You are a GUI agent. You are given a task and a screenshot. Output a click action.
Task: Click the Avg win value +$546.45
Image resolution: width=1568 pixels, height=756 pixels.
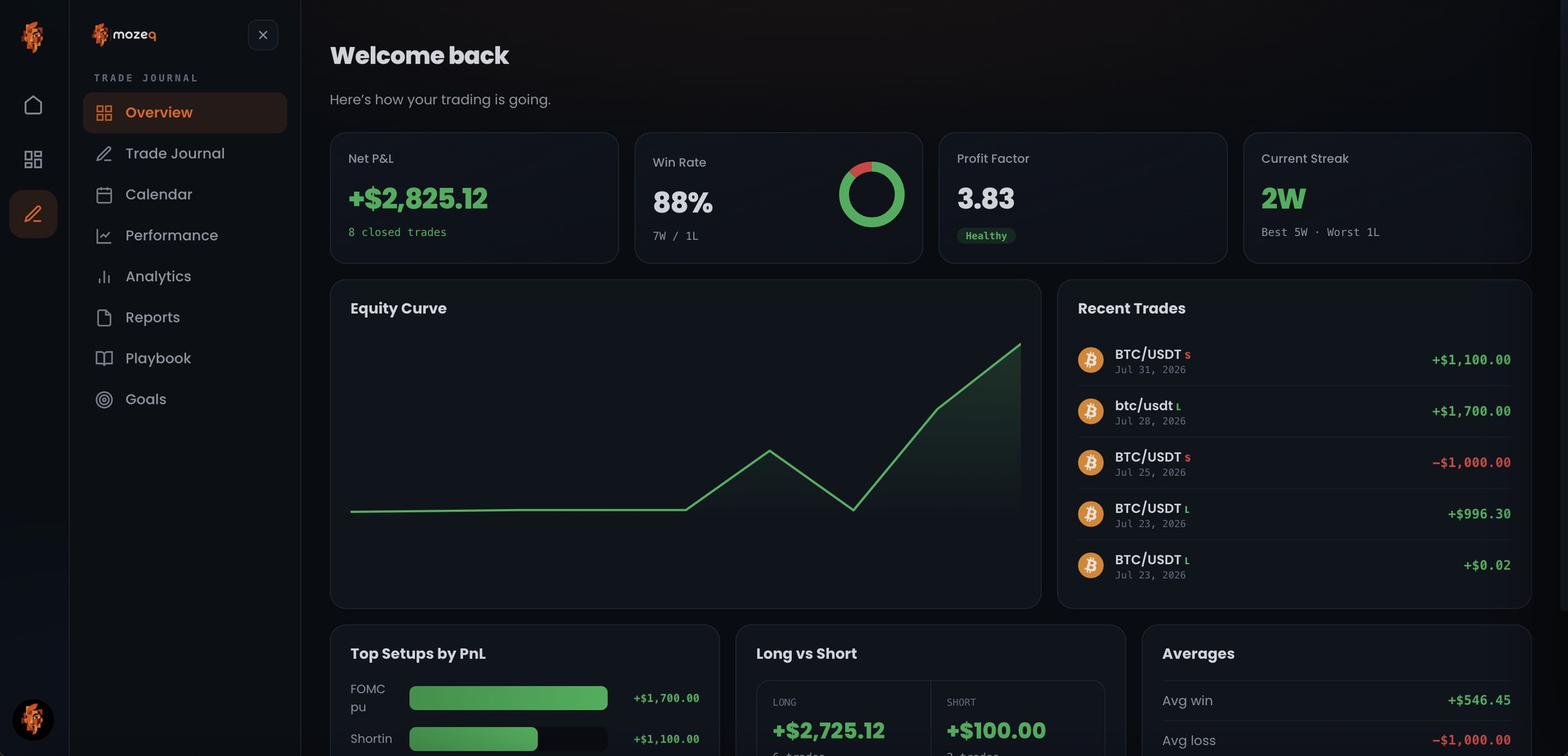click(x=1479, y=700)
